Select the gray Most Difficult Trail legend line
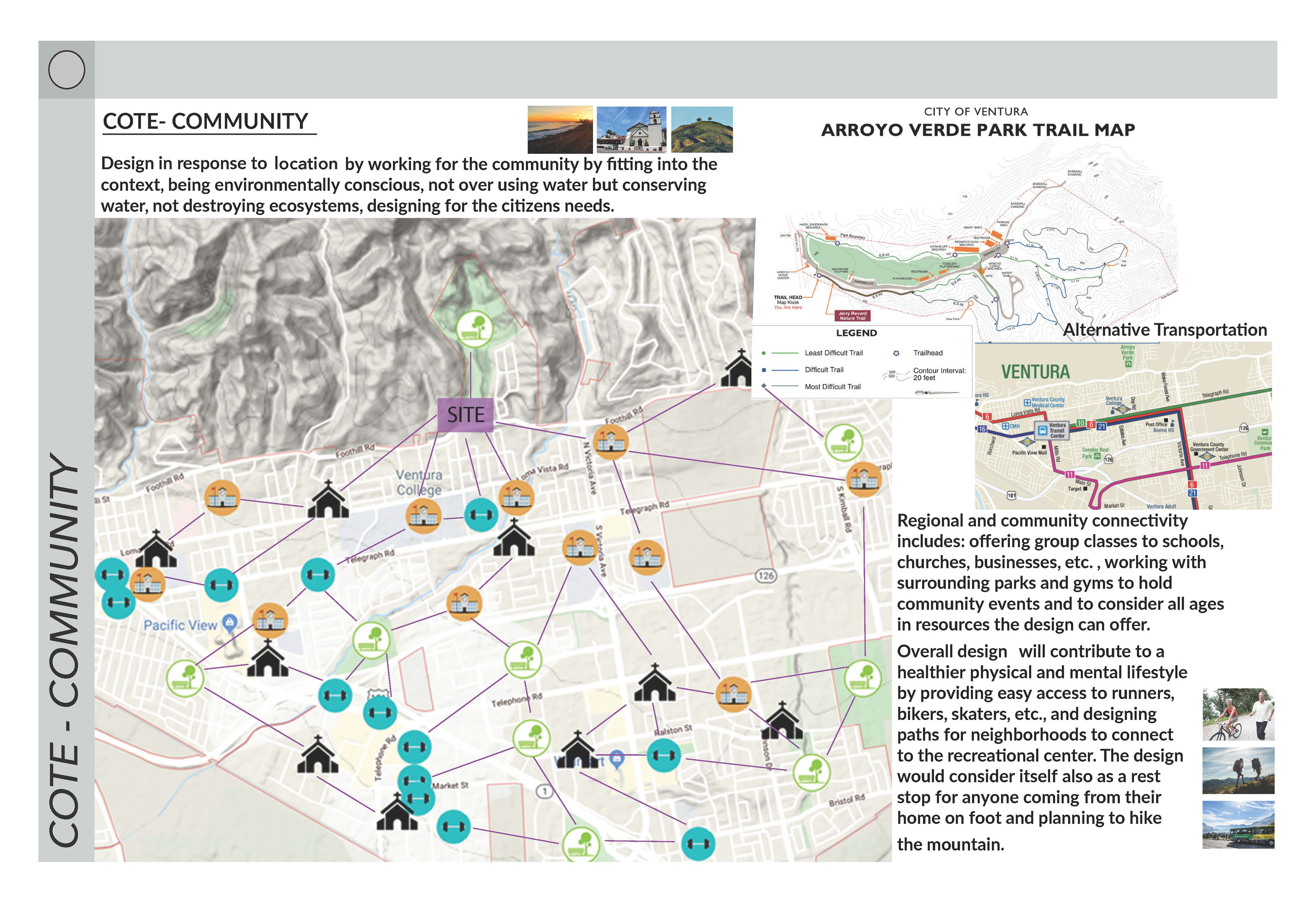This screenshot has height=903, width=1316. 785,387
